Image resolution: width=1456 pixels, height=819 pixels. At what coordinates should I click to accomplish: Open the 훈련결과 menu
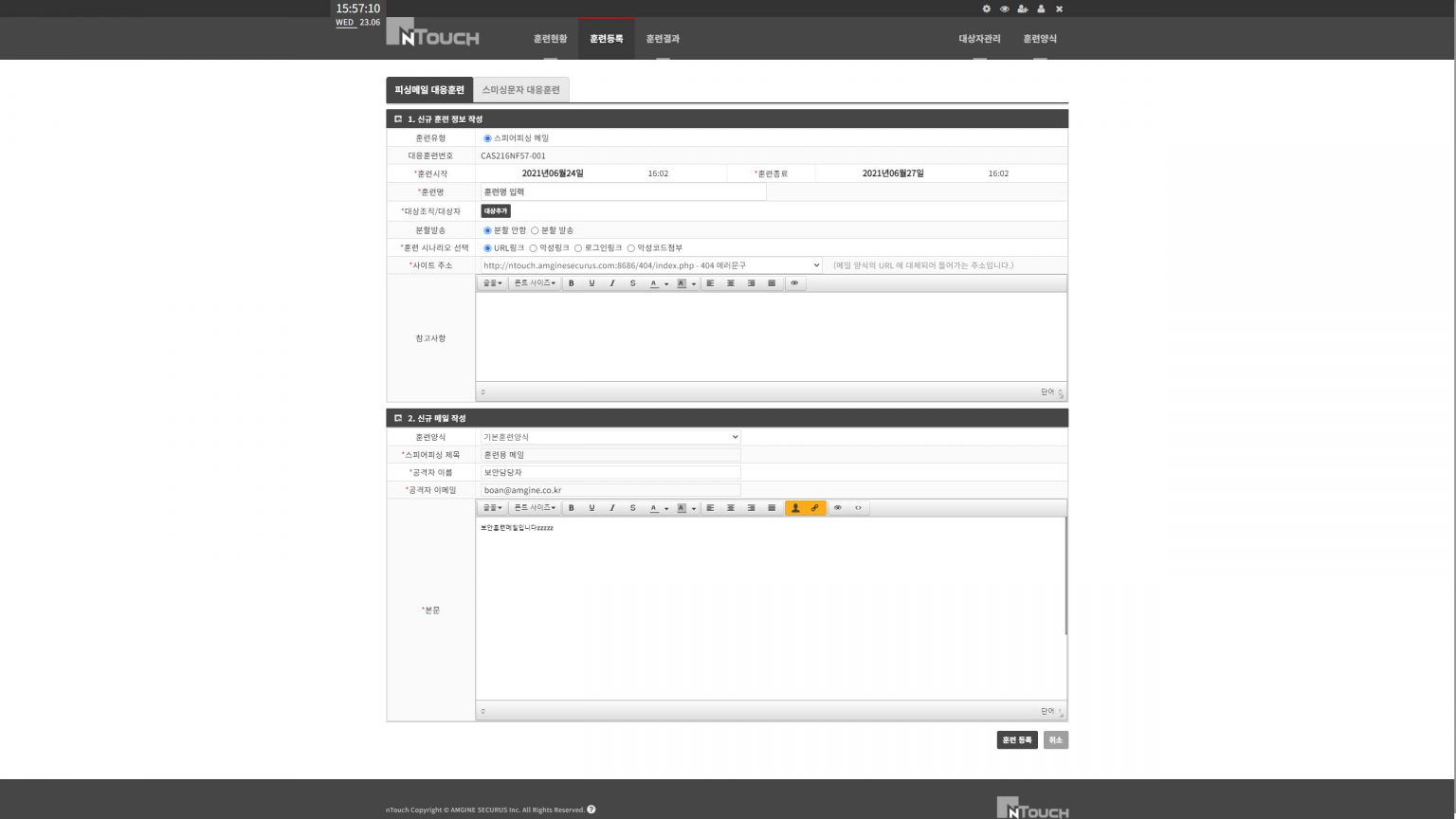point(663,39)
